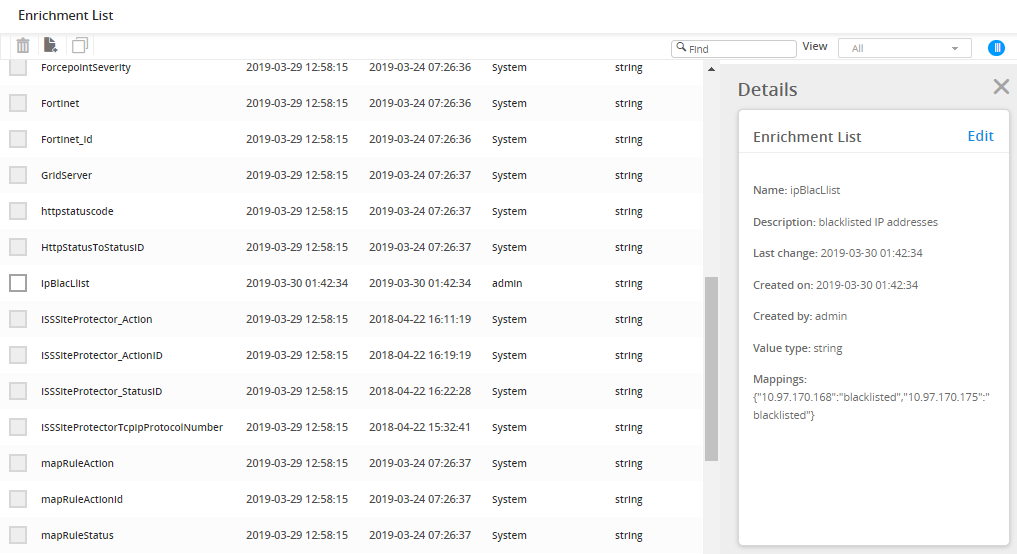Select the mapRuleActionId list name

click(x=82, y=499)
